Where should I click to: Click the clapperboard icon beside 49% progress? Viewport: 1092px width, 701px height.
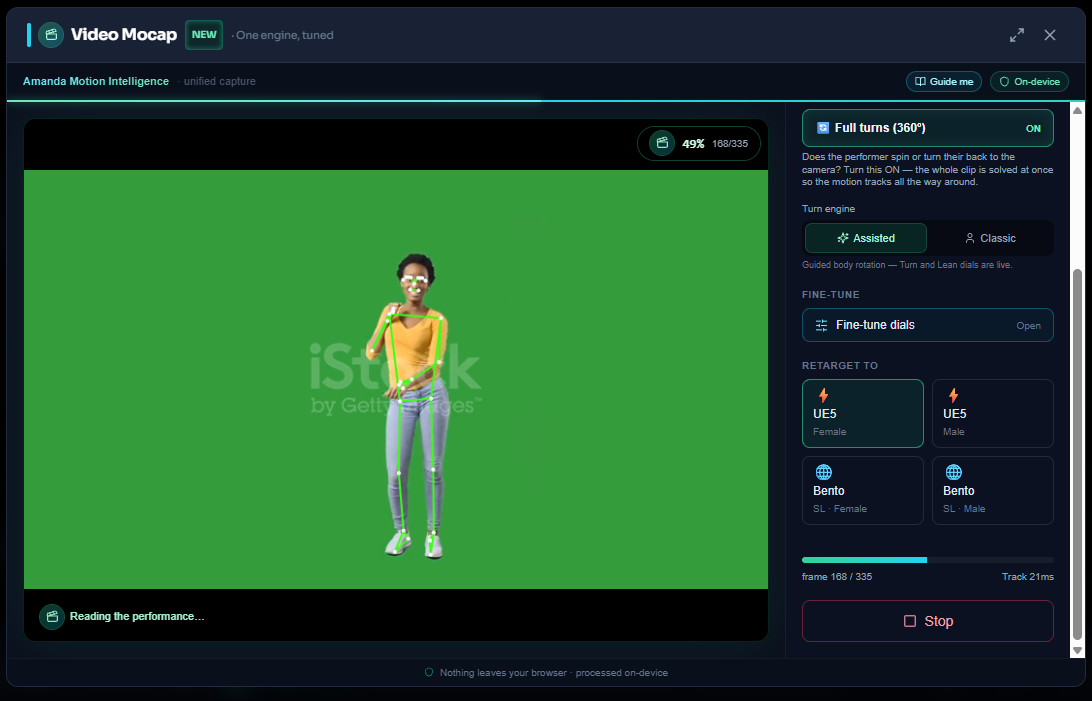[662, 143]
